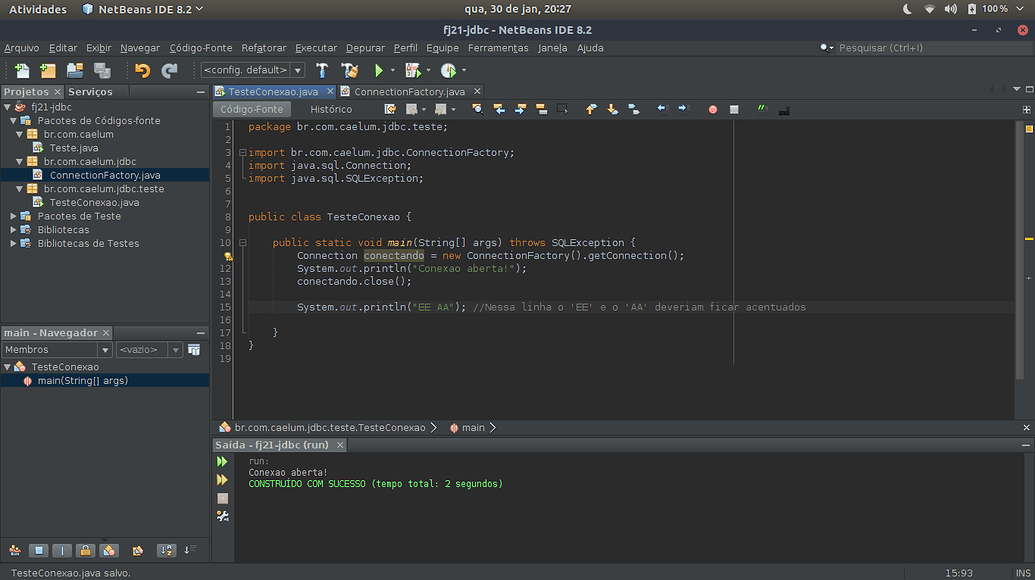Switch the editor view to Histórico
Viewport: 1035px width, 580px height.
(x=331, y=108)
